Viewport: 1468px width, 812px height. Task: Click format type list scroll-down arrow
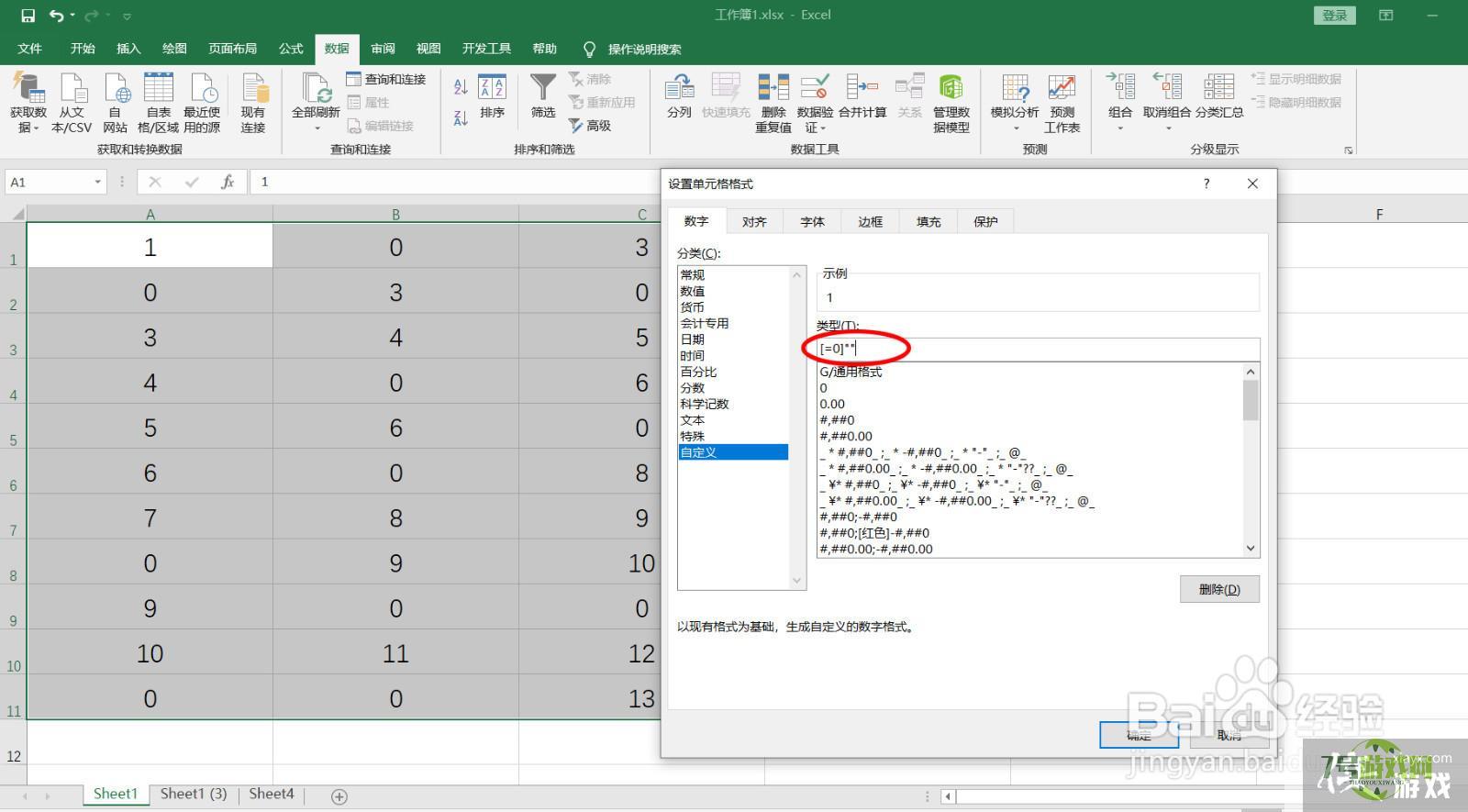[x=1251, y=549]
